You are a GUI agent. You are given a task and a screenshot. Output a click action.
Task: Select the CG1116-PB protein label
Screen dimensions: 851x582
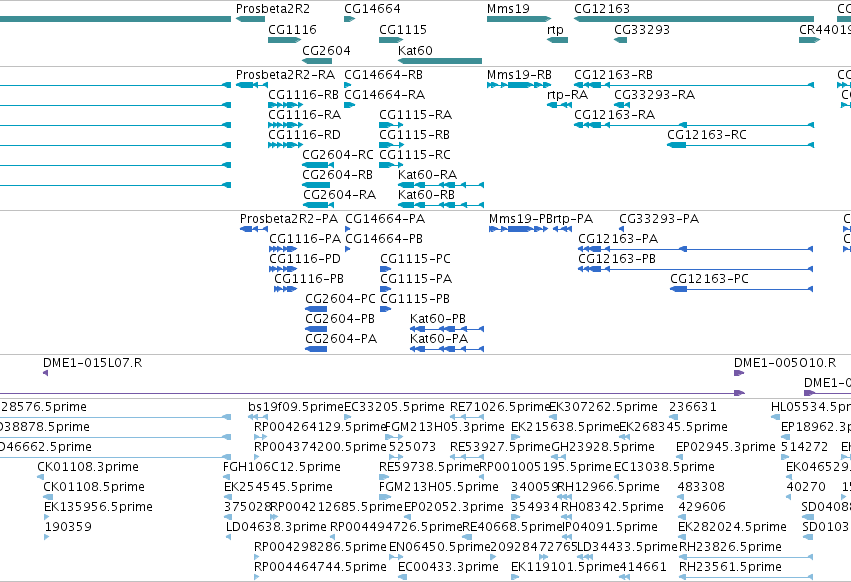tap(309, 279)
